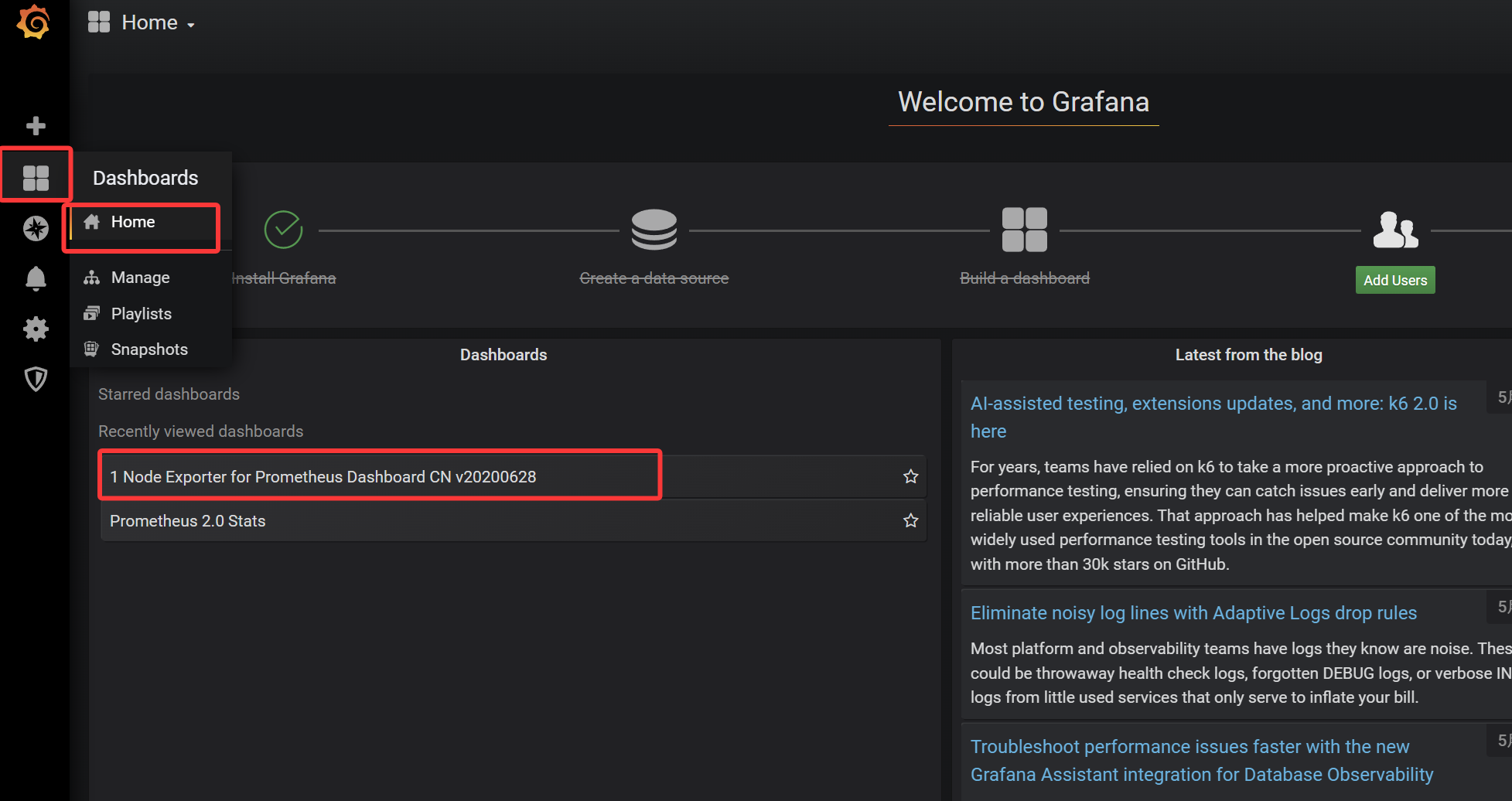Click the grid icon beside Home title
Image resolution: width=1512 pixels, height=801 pixels.
coord(99,22)
